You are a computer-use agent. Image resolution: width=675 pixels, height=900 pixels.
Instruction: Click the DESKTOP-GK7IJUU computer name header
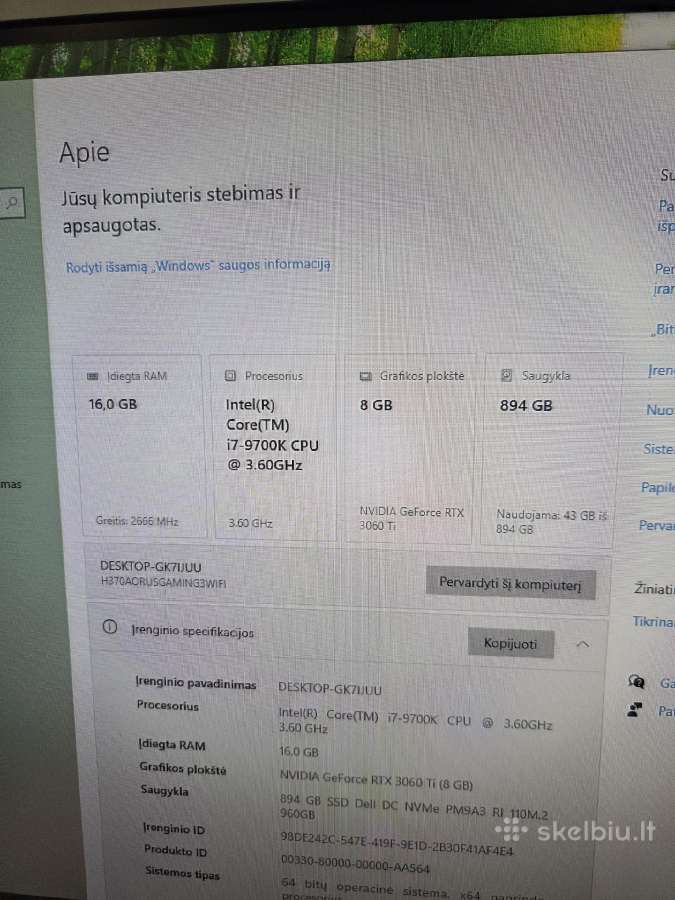(x=150, y=567)
